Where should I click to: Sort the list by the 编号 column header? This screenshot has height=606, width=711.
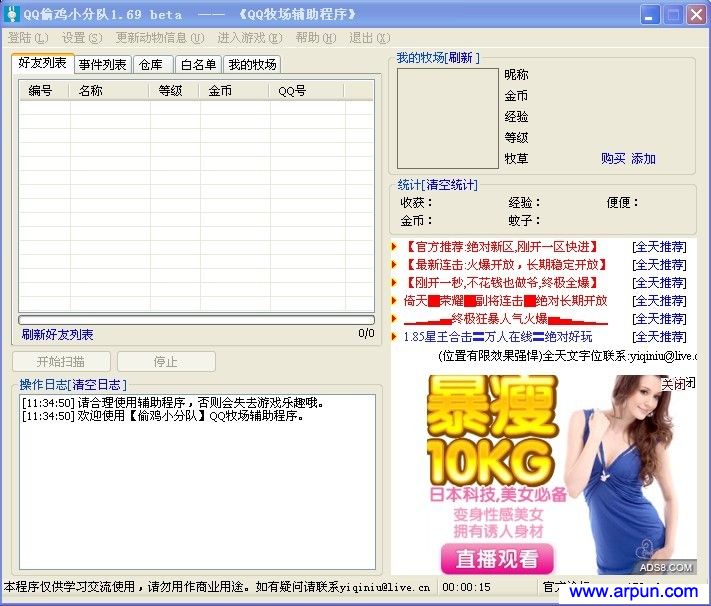44,91
